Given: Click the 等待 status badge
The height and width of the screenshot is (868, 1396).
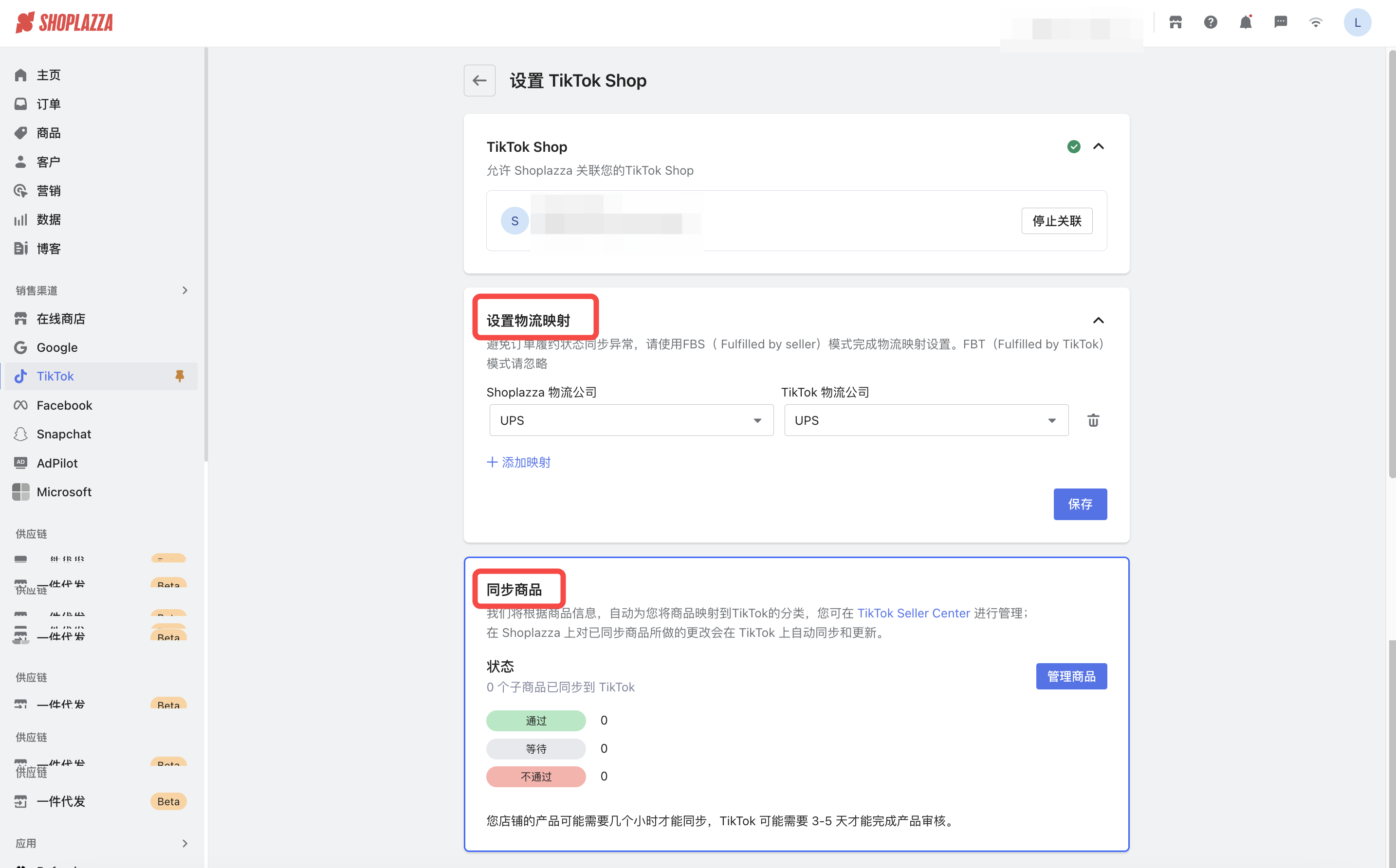Looking at the screenshot, I should coord(536,749).
